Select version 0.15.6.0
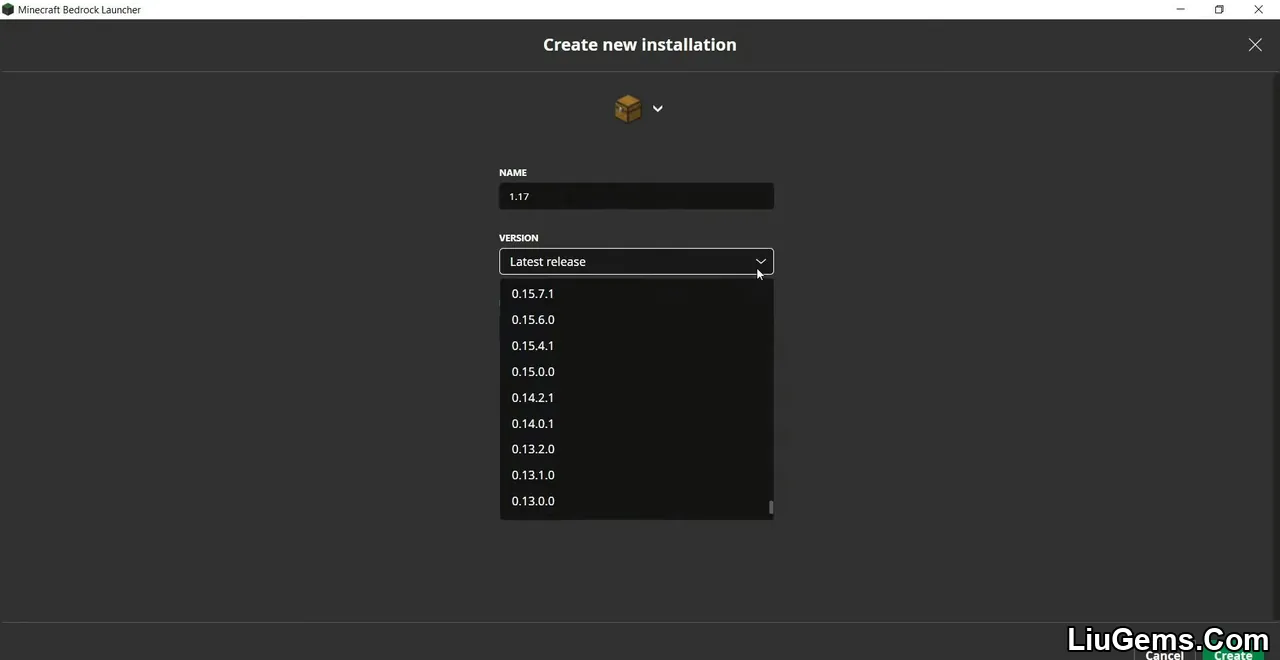 point(636,319)
